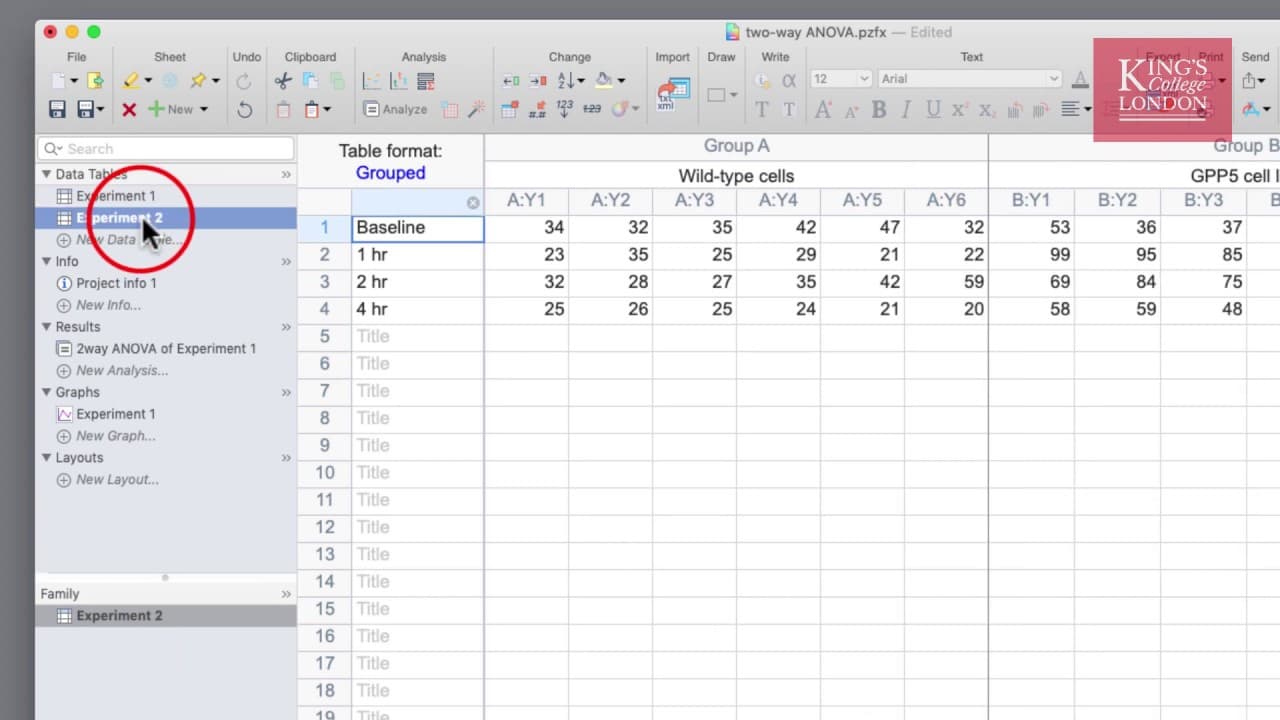
Task: Click the change table format grid icon
Action: pos(510,109)
